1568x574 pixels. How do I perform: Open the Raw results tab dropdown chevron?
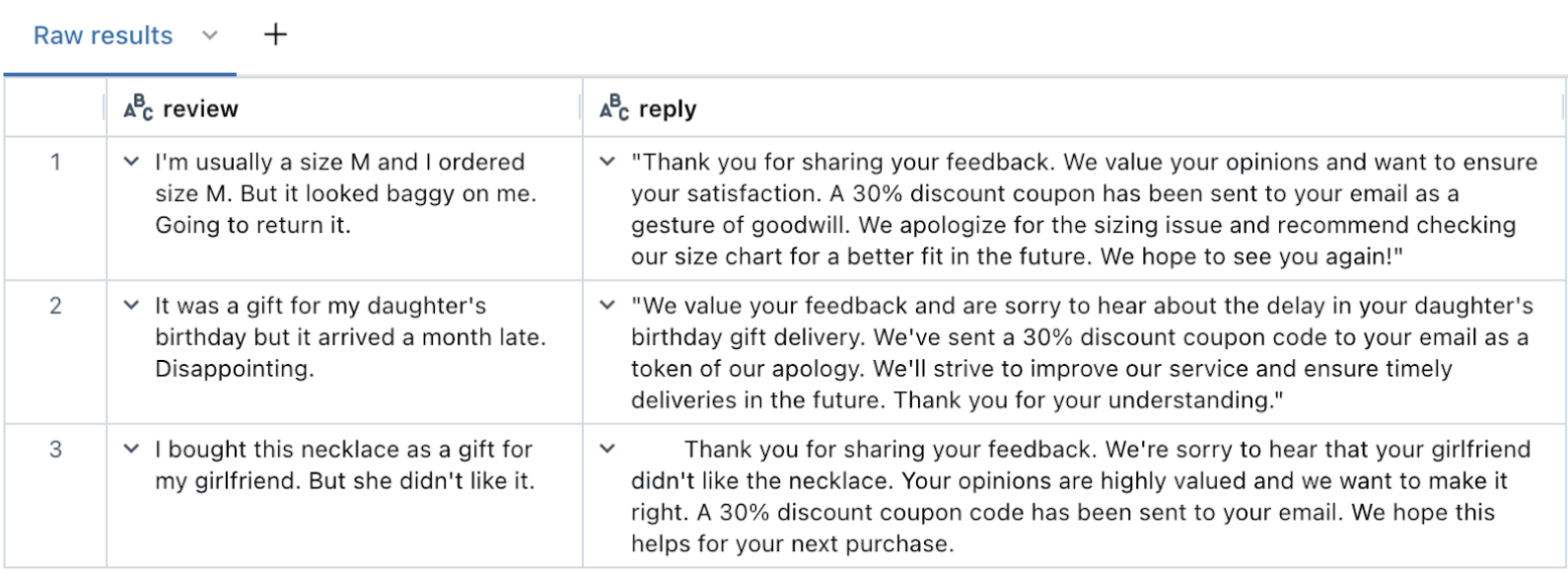point(209,36)
